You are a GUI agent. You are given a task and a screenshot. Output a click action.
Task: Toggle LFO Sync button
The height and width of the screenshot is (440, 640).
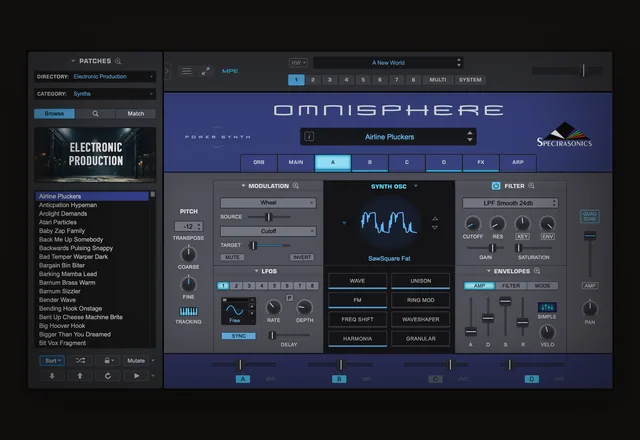(239, 336)
